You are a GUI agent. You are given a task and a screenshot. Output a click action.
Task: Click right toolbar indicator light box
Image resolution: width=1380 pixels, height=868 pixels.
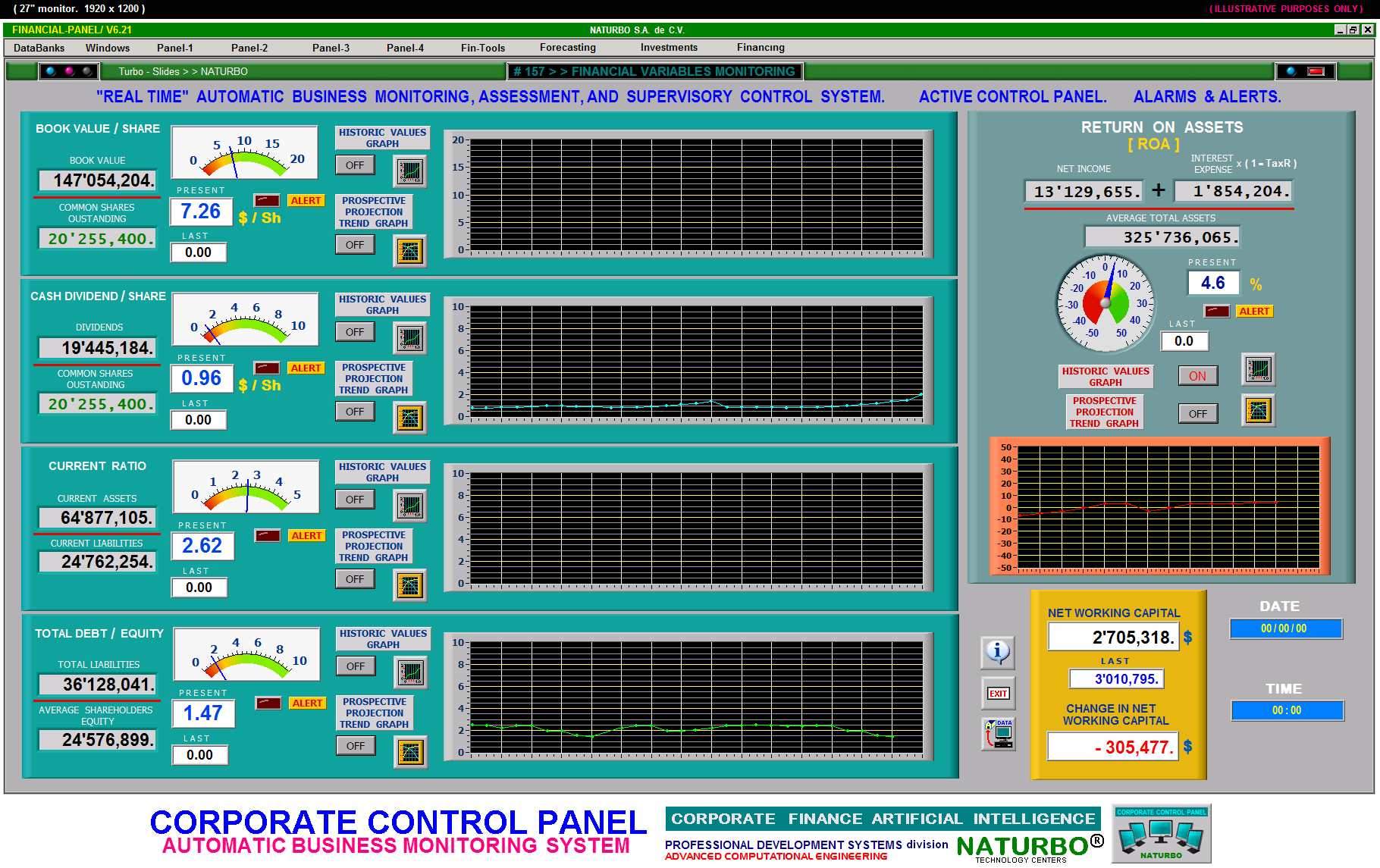point(1305,71)
